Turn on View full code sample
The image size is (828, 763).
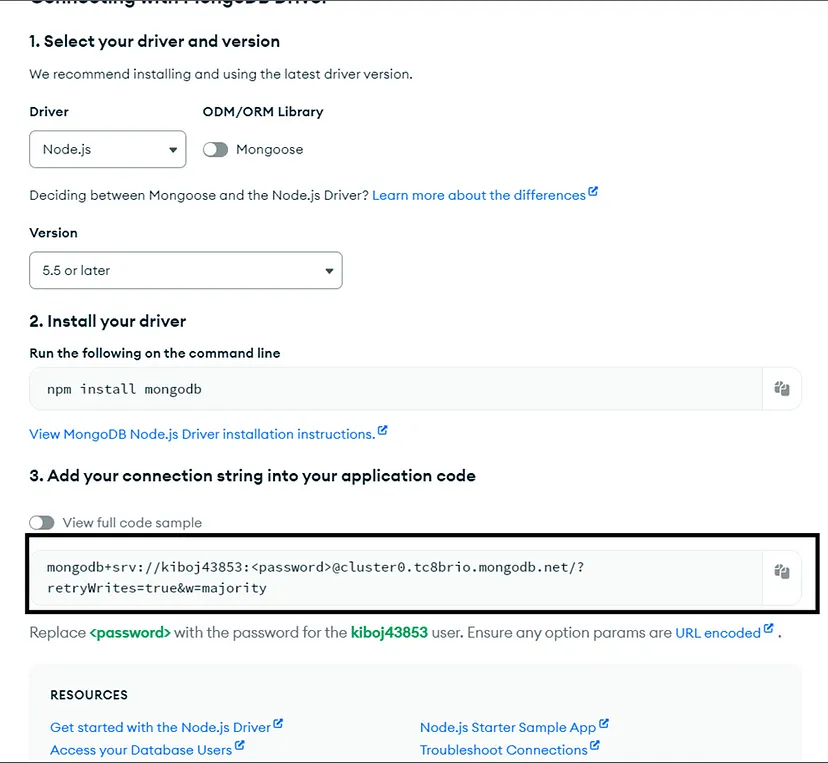42,523
